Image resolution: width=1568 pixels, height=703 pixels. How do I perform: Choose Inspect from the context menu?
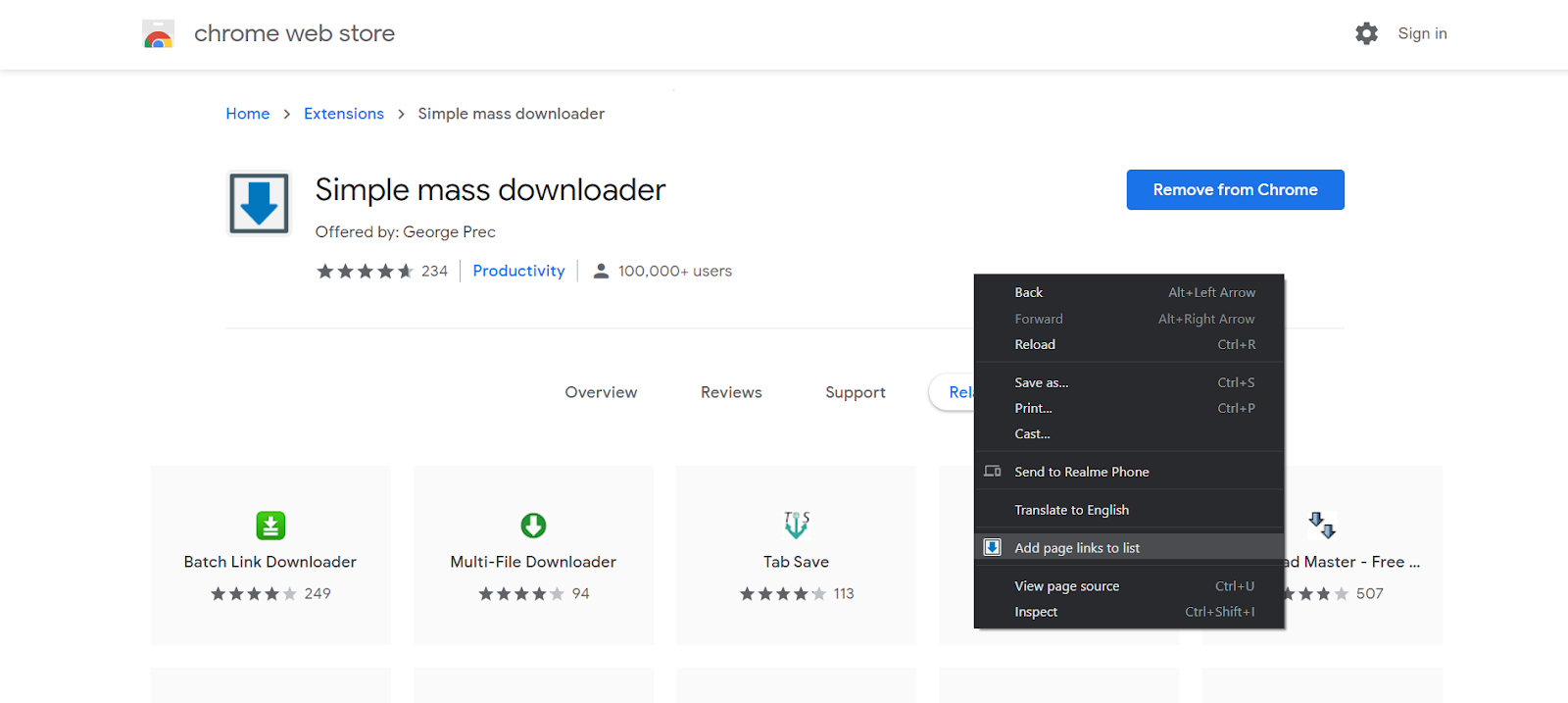pos(1129,611)
